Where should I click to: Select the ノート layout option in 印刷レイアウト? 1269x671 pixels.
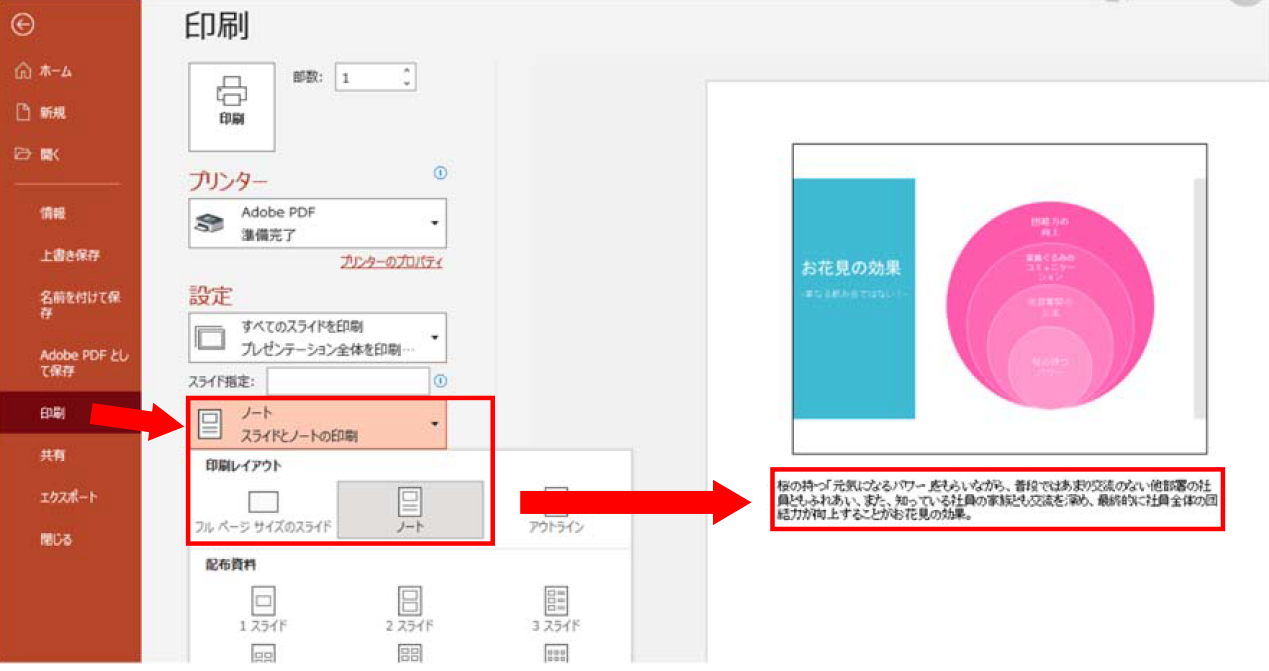coord(410,510)
